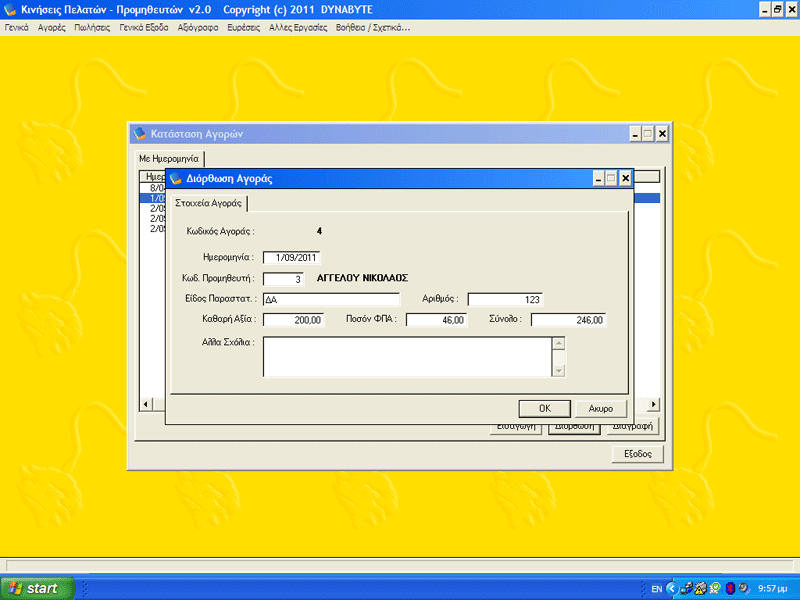Open the Windows start button
Viewport: 800px width, 600px height.
click(x=37, y=588)
